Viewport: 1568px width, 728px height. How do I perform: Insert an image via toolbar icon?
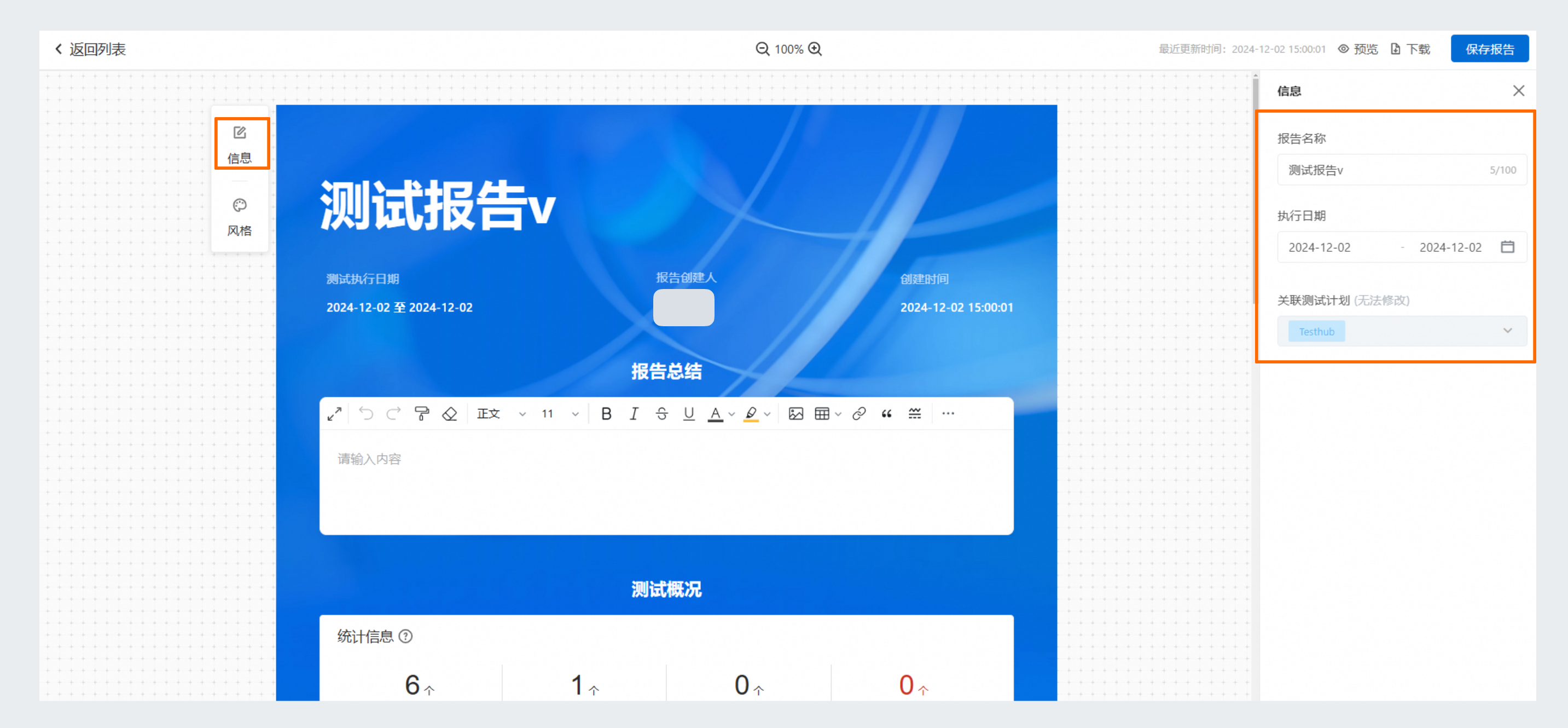(x=795, y=414)
